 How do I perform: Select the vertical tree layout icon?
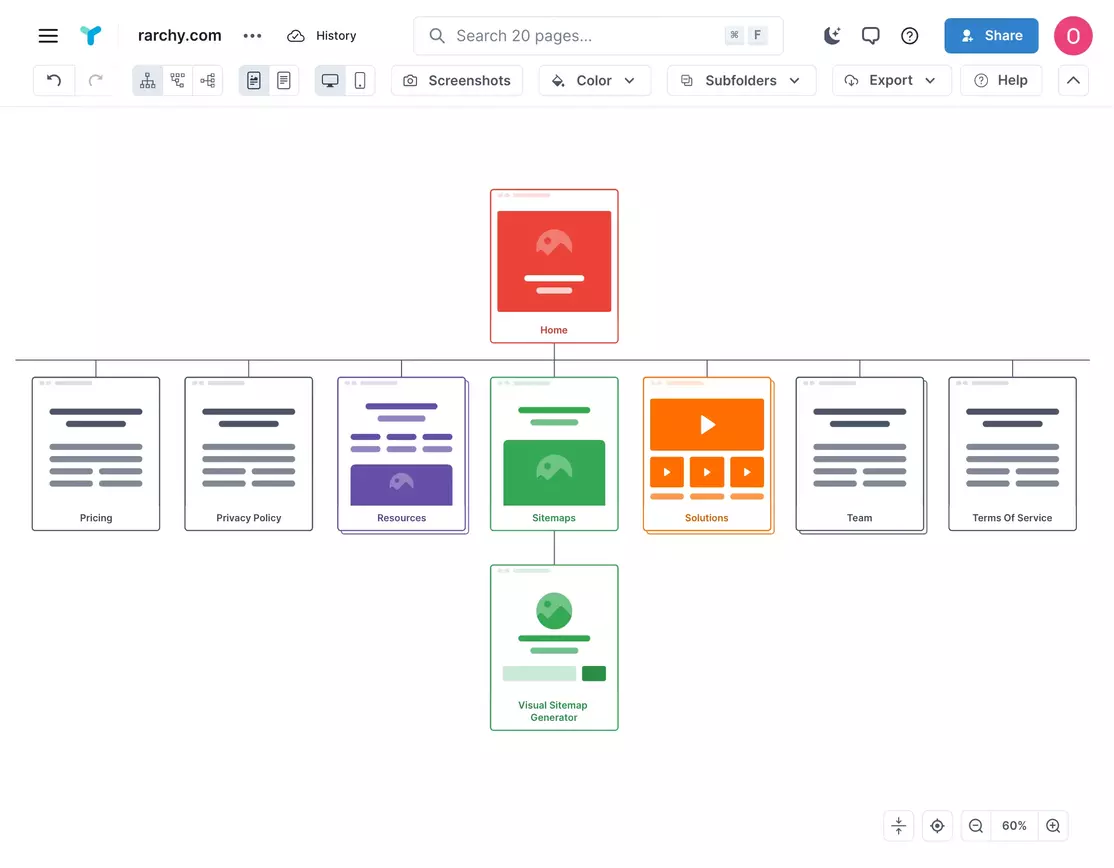click(147, 80)
